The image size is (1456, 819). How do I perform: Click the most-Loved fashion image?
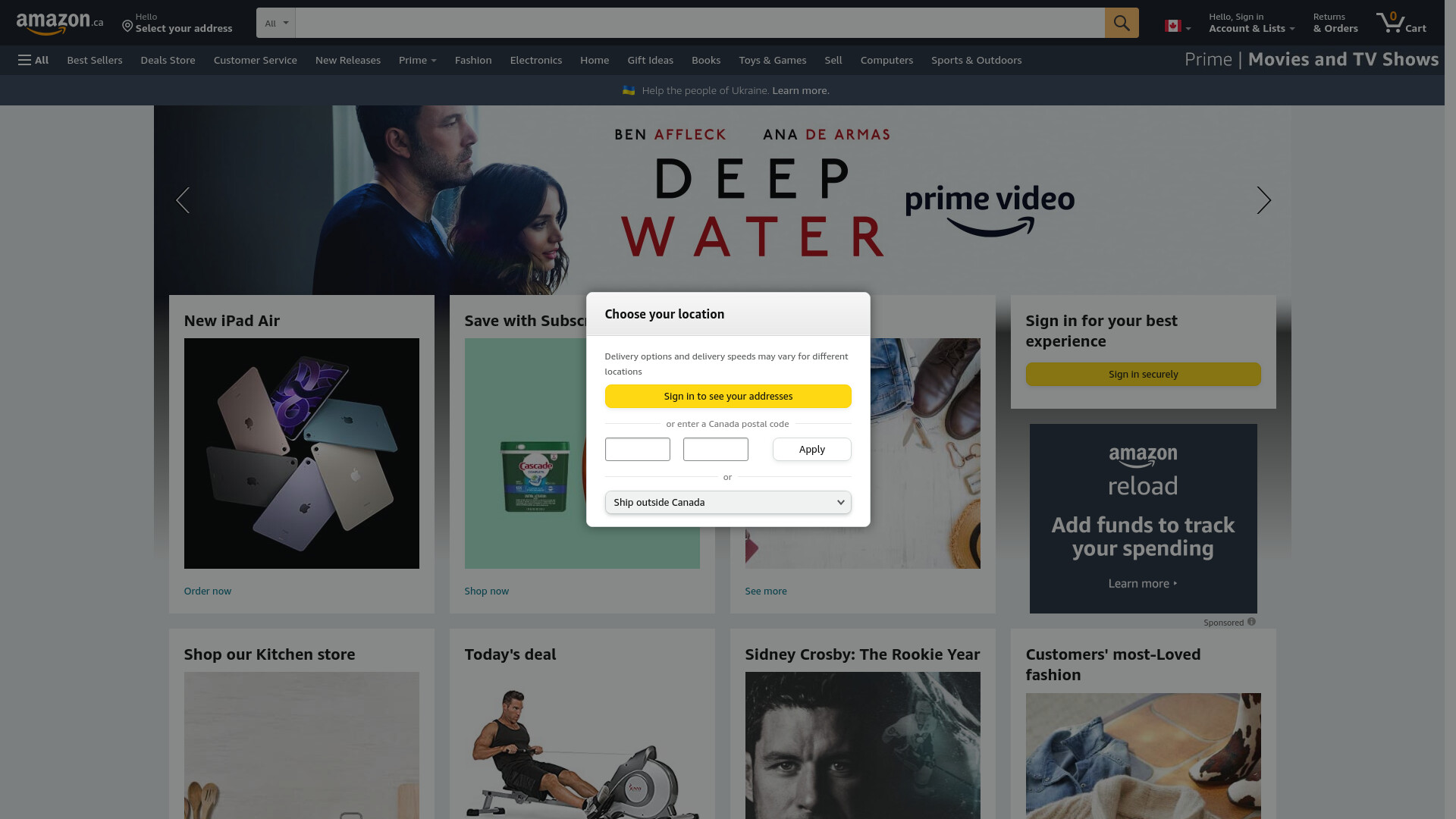pos(1143,756)
